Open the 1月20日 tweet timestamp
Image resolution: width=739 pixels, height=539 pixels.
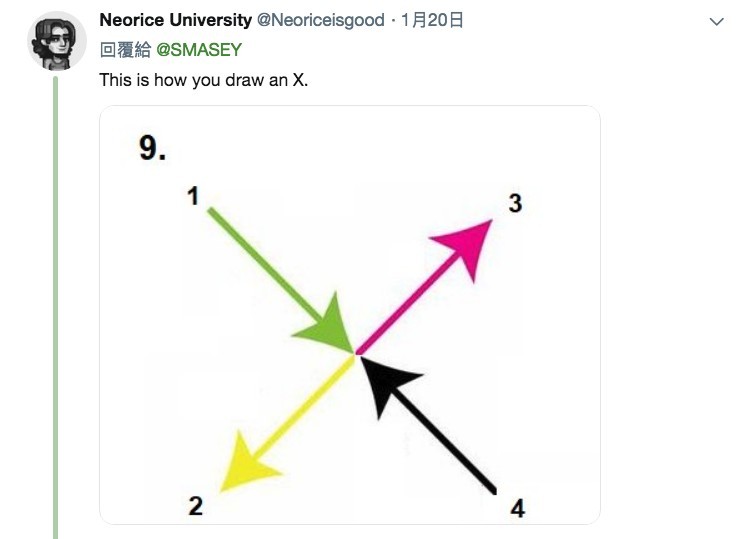432,20
